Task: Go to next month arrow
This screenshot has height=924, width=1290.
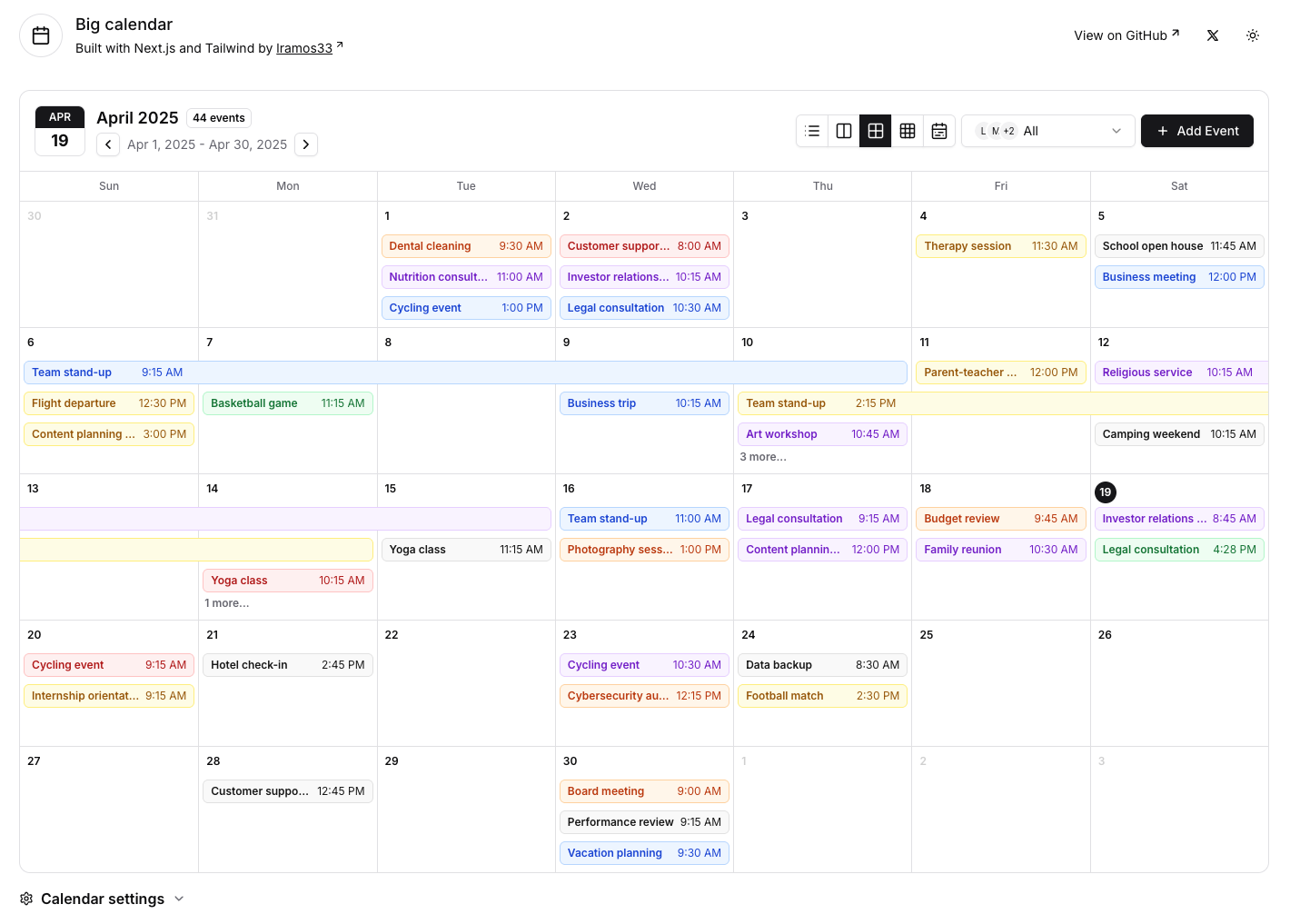Action: click(306, 144)
